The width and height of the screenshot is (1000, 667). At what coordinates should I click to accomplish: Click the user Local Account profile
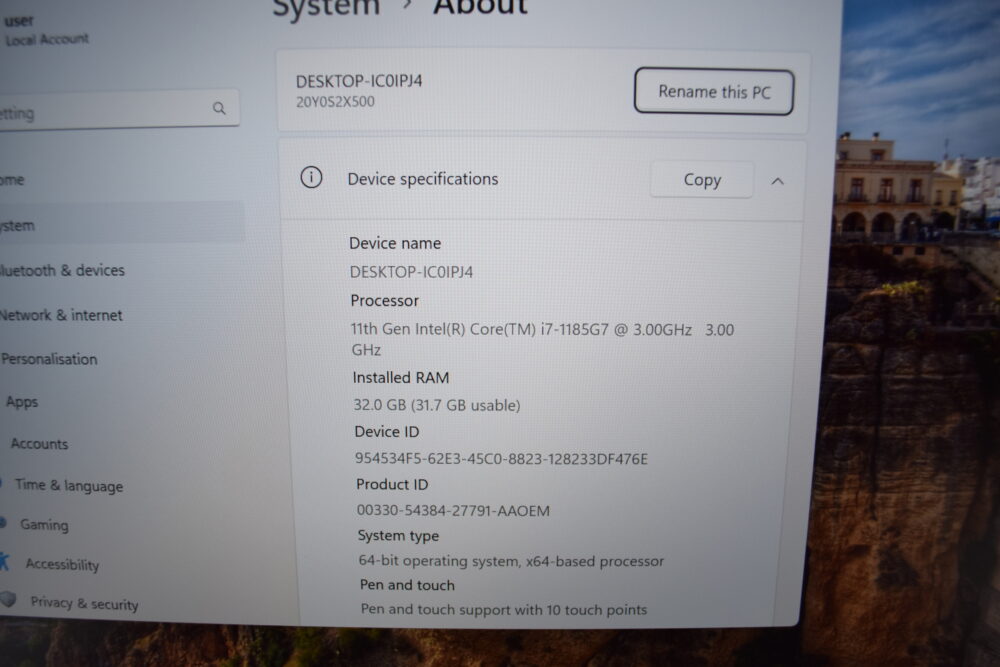pos(46,30)
